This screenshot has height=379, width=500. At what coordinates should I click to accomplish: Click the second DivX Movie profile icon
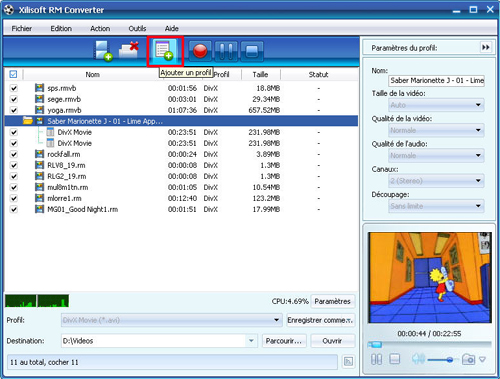[50, 143]
